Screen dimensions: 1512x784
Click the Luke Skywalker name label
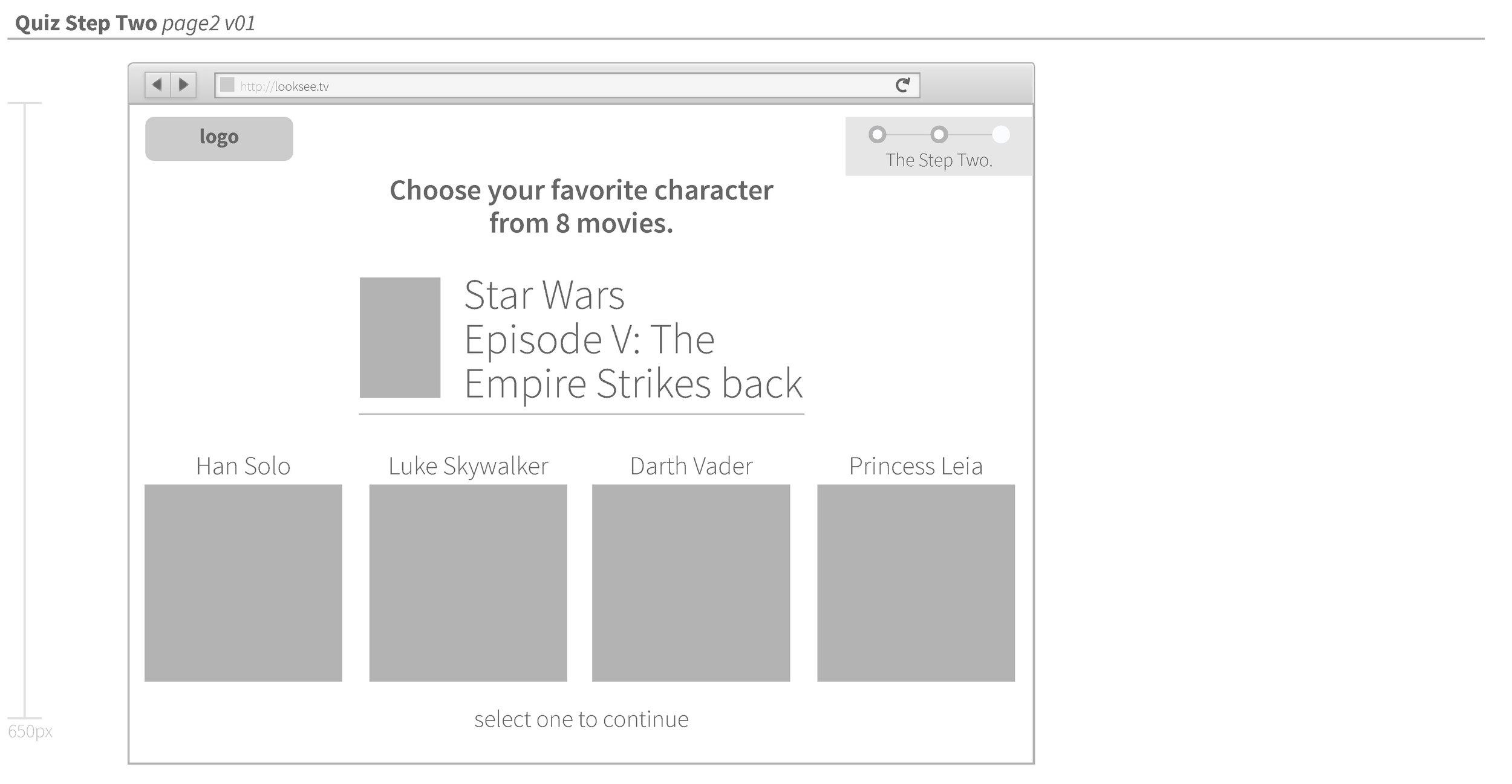(x=468, y=466)
